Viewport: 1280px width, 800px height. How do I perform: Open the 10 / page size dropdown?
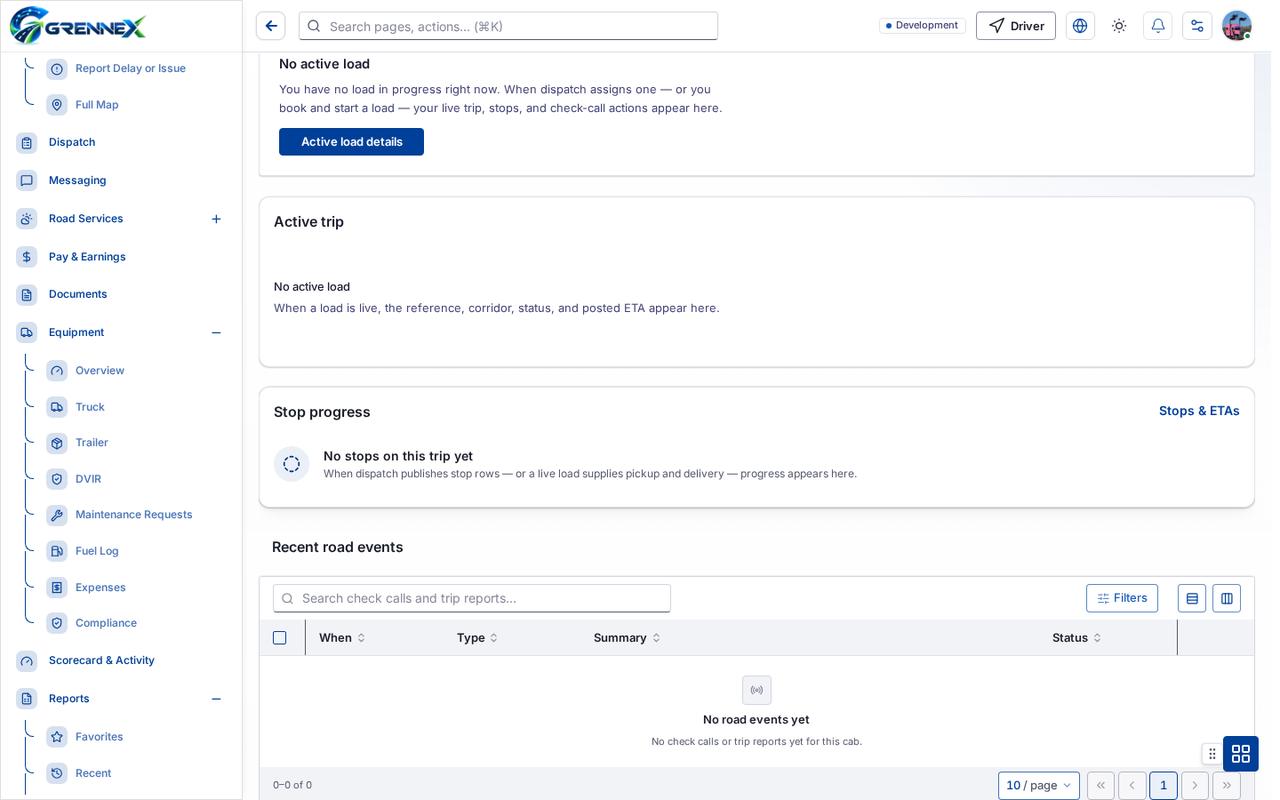pyautogui.click(x=1039, y=786)
